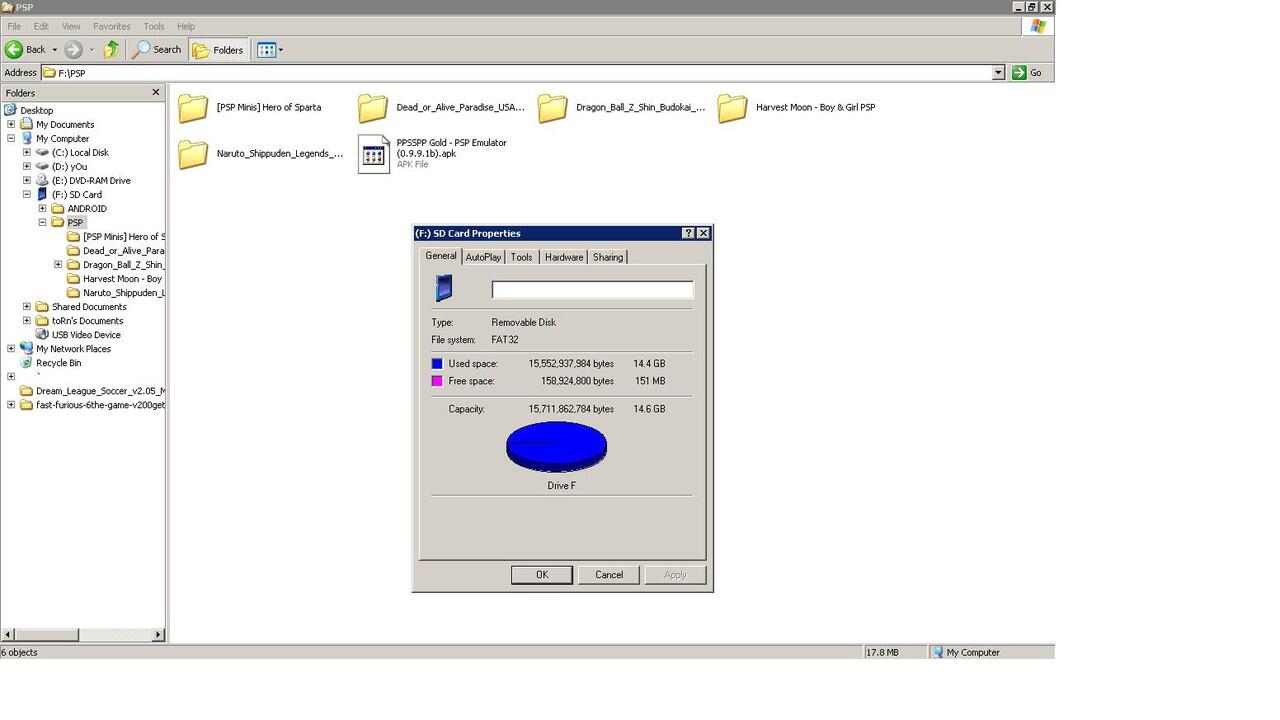Open Forward history dropdown arrow
Viewport: 1280px width, 720px height.
pyautogui.click(x=92, y=50)
